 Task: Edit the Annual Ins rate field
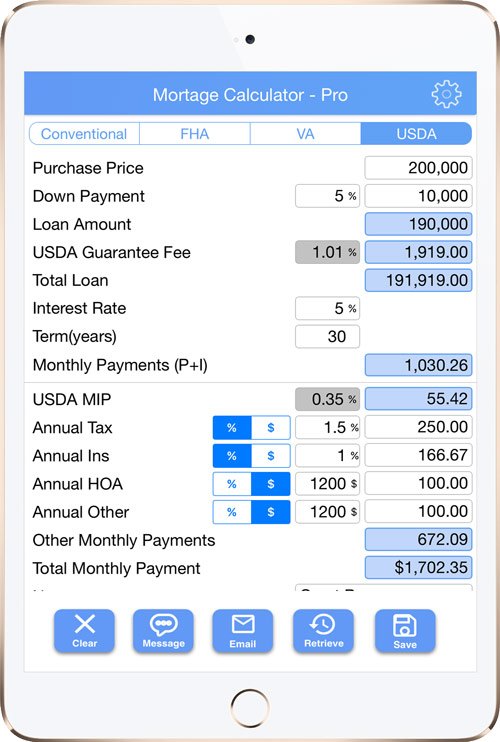pos(327,455)
